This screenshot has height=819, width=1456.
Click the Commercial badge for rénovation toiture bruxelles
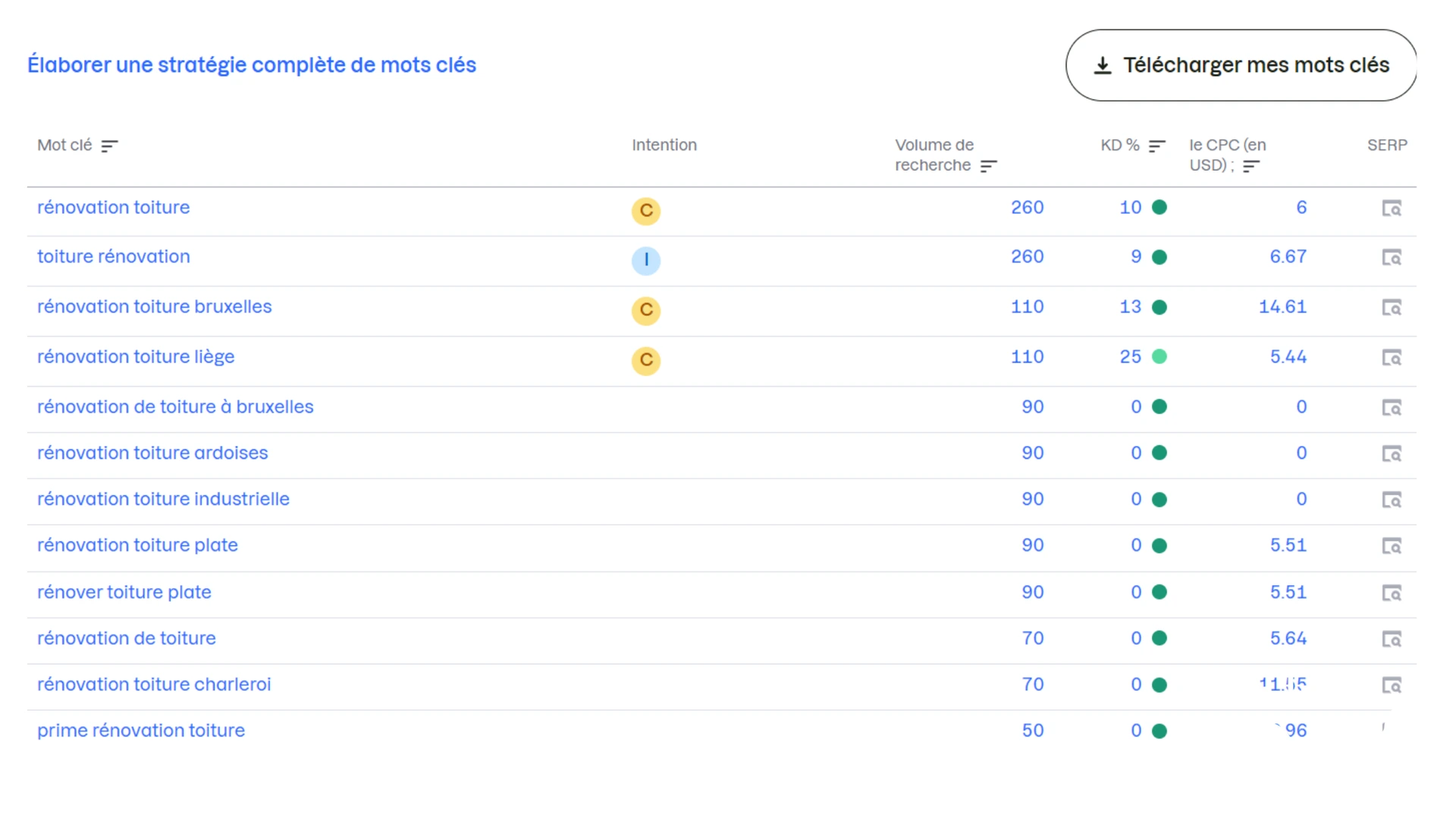click(x=646, y=311)
